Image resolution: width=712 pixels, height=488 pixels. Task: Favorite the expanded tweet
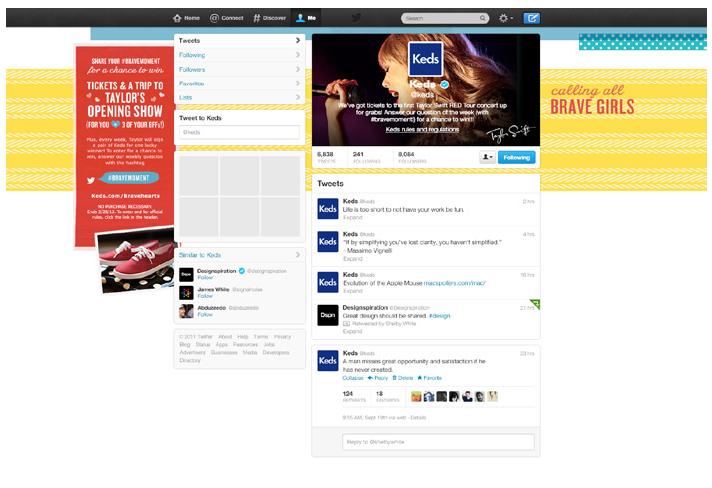430,378
